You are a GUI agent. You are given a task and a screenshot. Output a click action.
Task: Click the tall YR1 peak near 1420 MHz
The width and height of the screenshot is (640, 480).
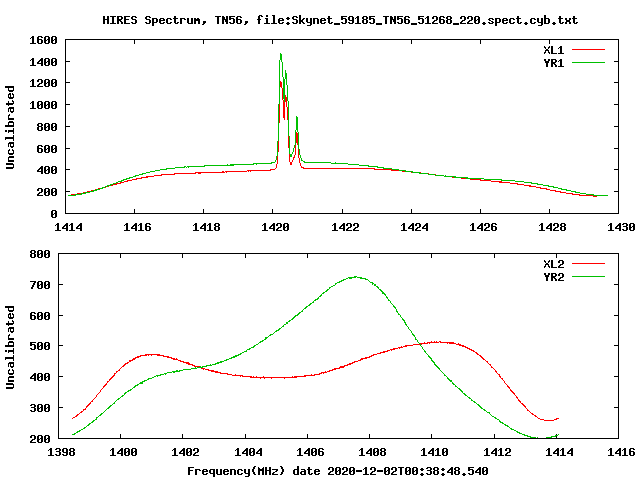coord(280,54)
